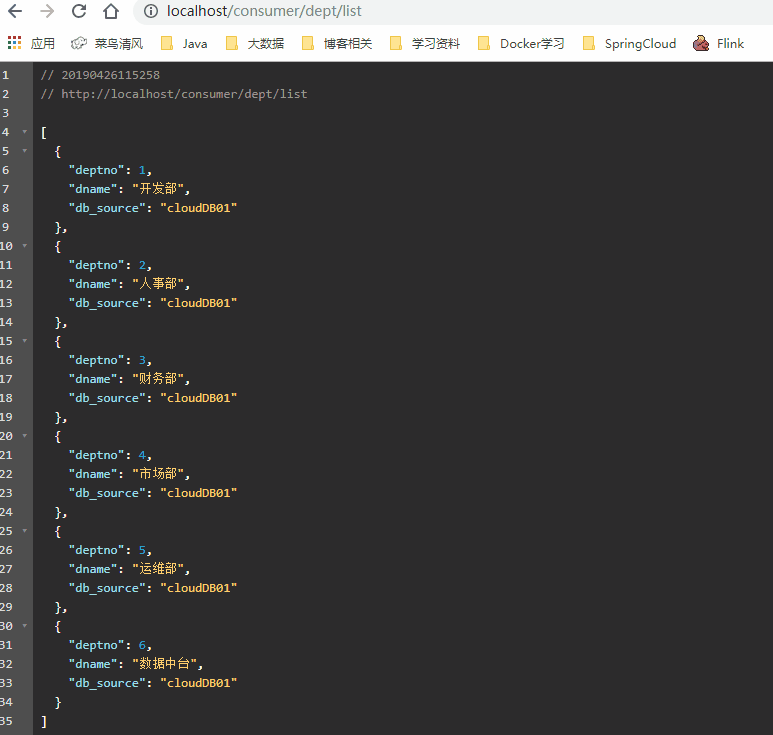
Task: Click the deptno value 3
Action: (142, 360)
